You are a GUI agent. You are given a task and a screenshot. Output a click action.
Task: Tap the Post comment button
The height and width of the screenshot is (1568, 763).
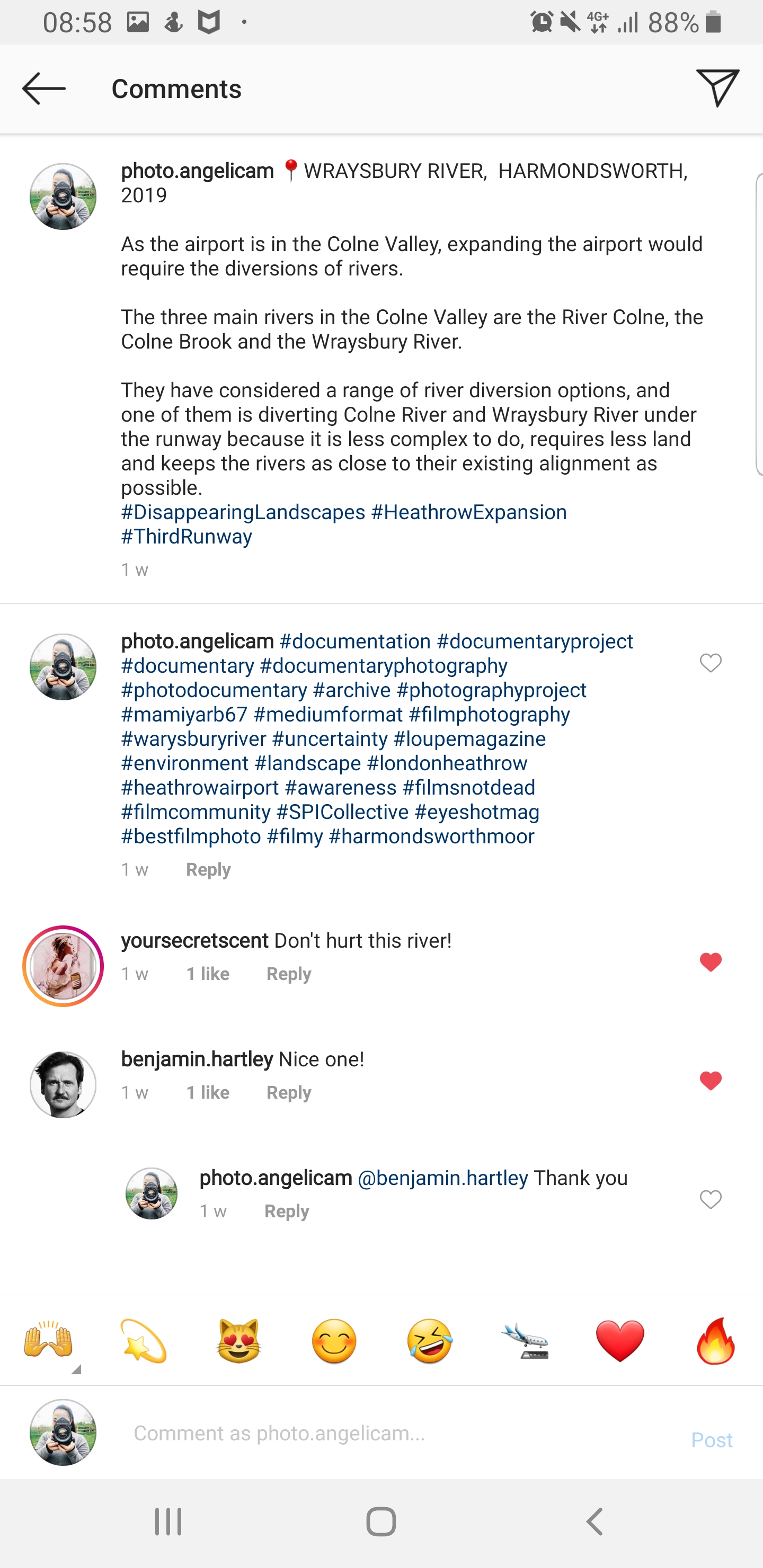click(711, 1440)
